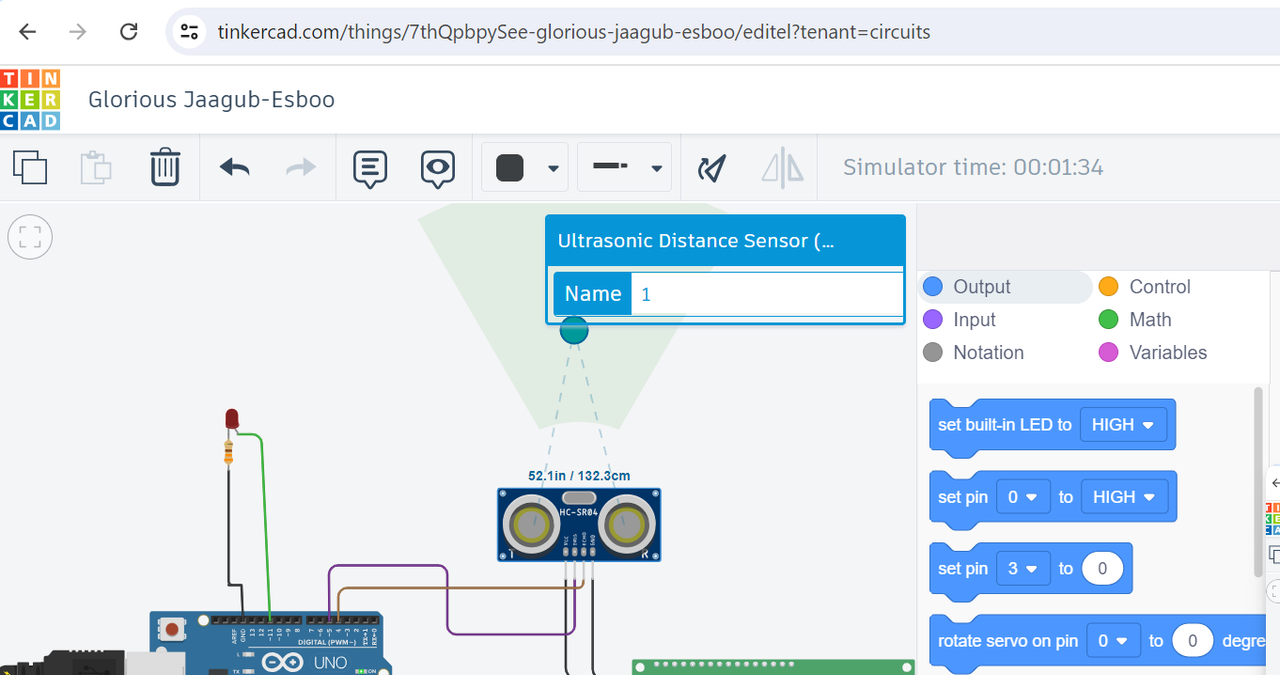Edit the sensor Name field

(x=767, y=294)
